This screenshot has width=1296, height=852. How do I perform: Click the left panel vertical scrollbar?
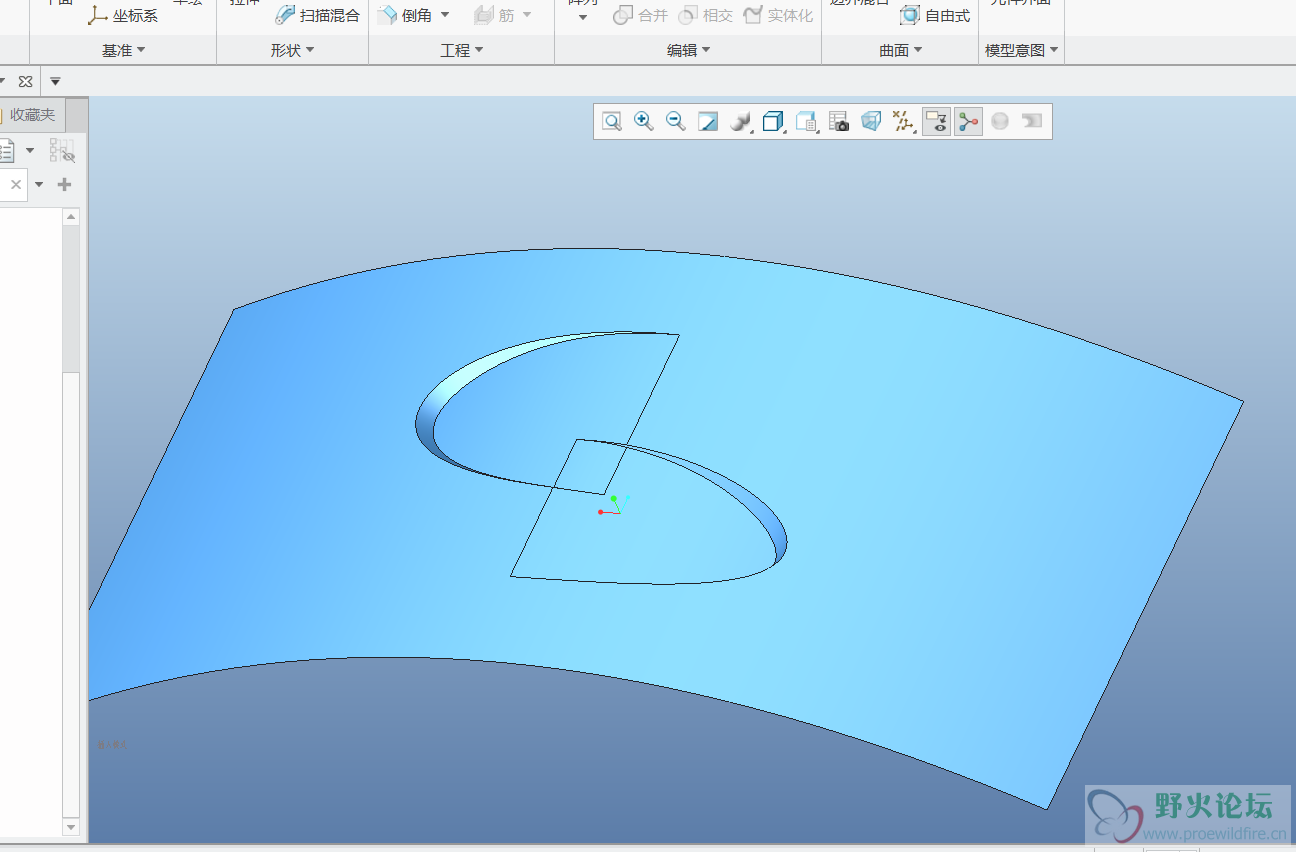[x=70, y=300]
